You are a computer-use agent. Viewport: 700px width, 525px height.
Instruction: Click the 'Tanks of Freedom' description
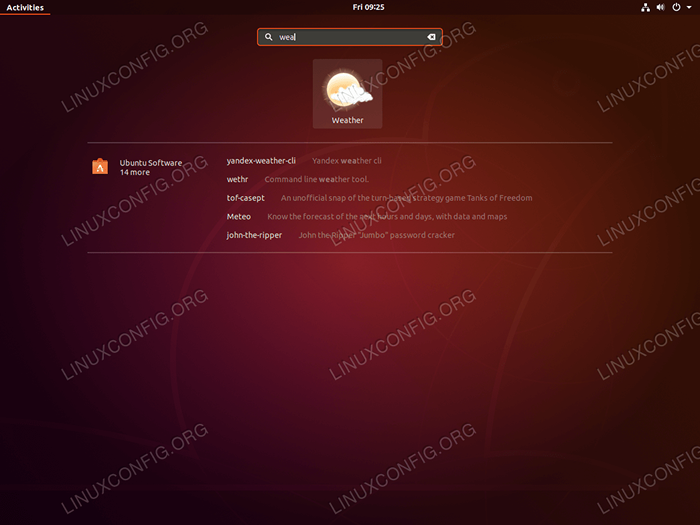(x=406, y=198)
